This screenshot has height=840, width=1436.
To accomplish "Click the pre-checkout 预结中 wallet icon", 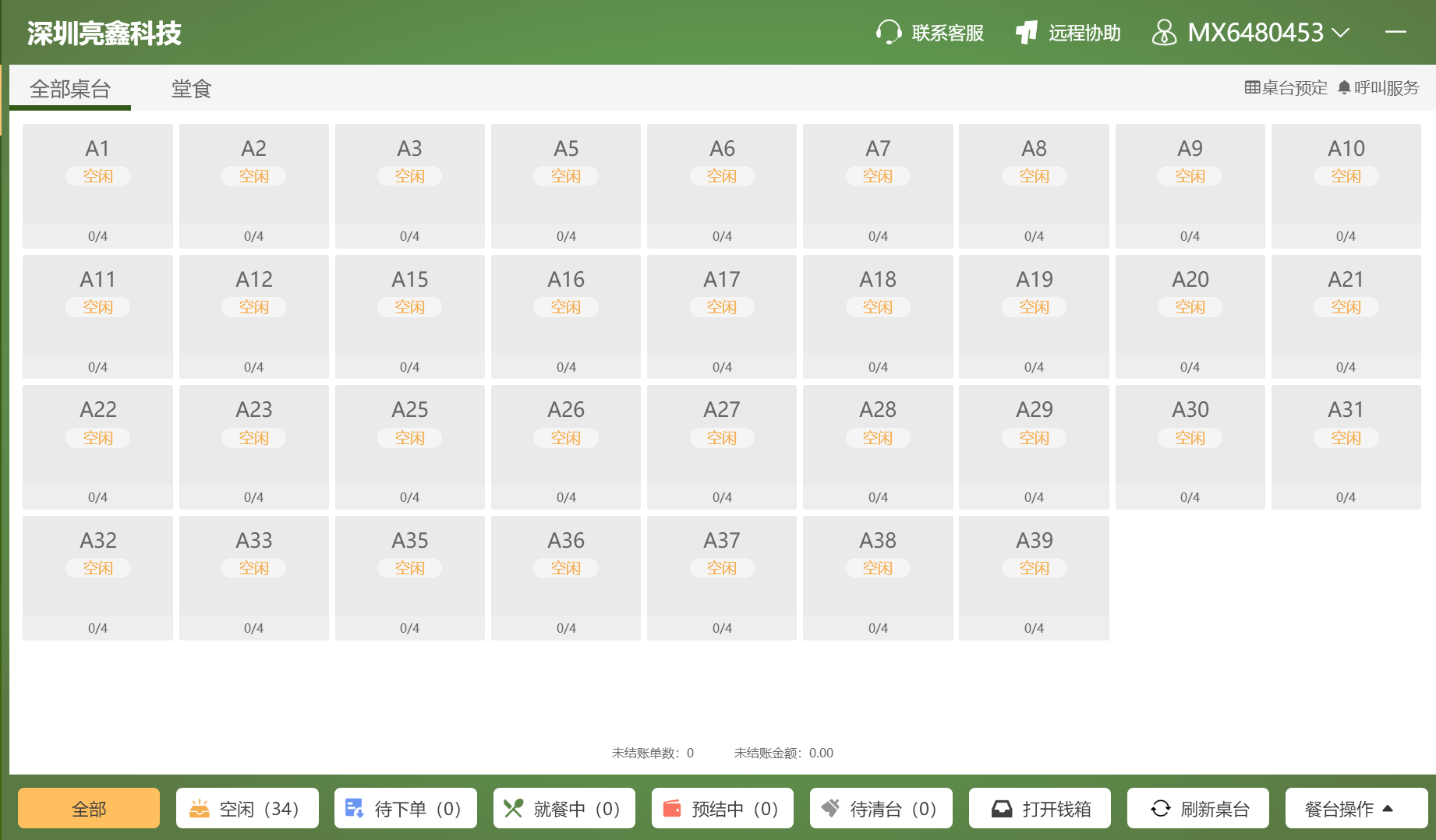I will [672, 808].
